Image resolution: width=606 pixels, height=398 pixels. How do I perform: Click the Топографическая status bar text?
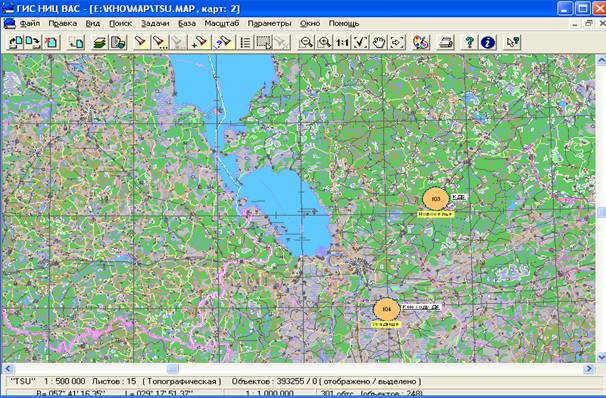coord(182,381)
